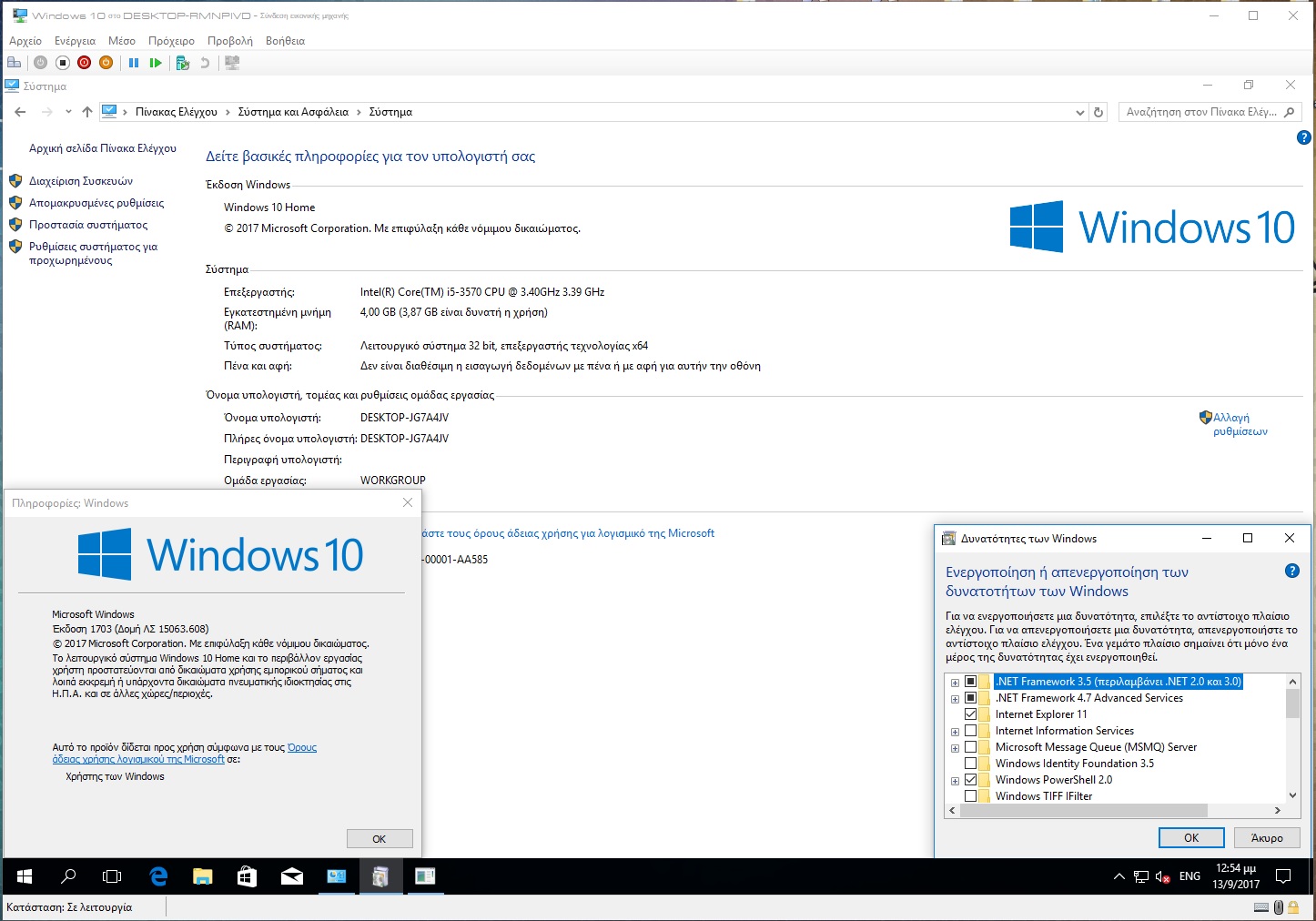Show hidden tray icons chevron
1316x921 pixels.
pos(1119,877)
